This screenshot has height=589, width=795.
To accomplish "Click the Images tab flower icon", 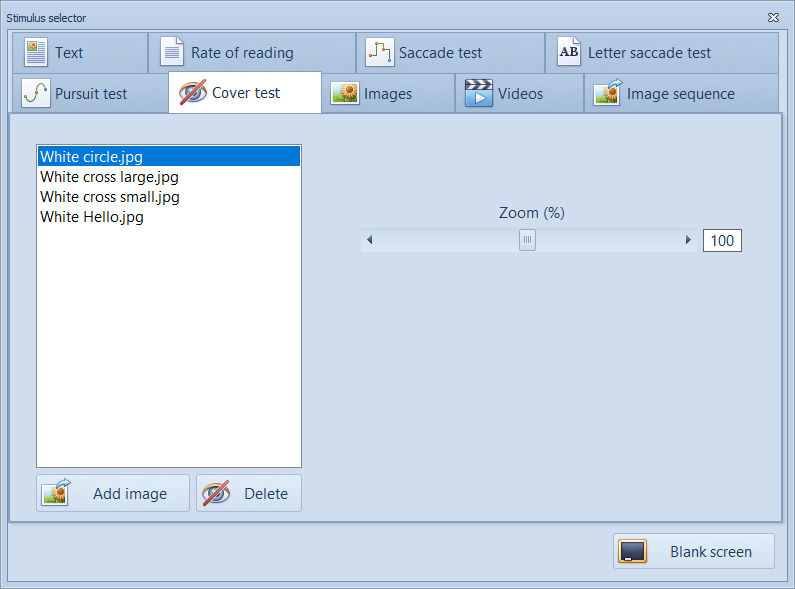I will coord(345,93).
